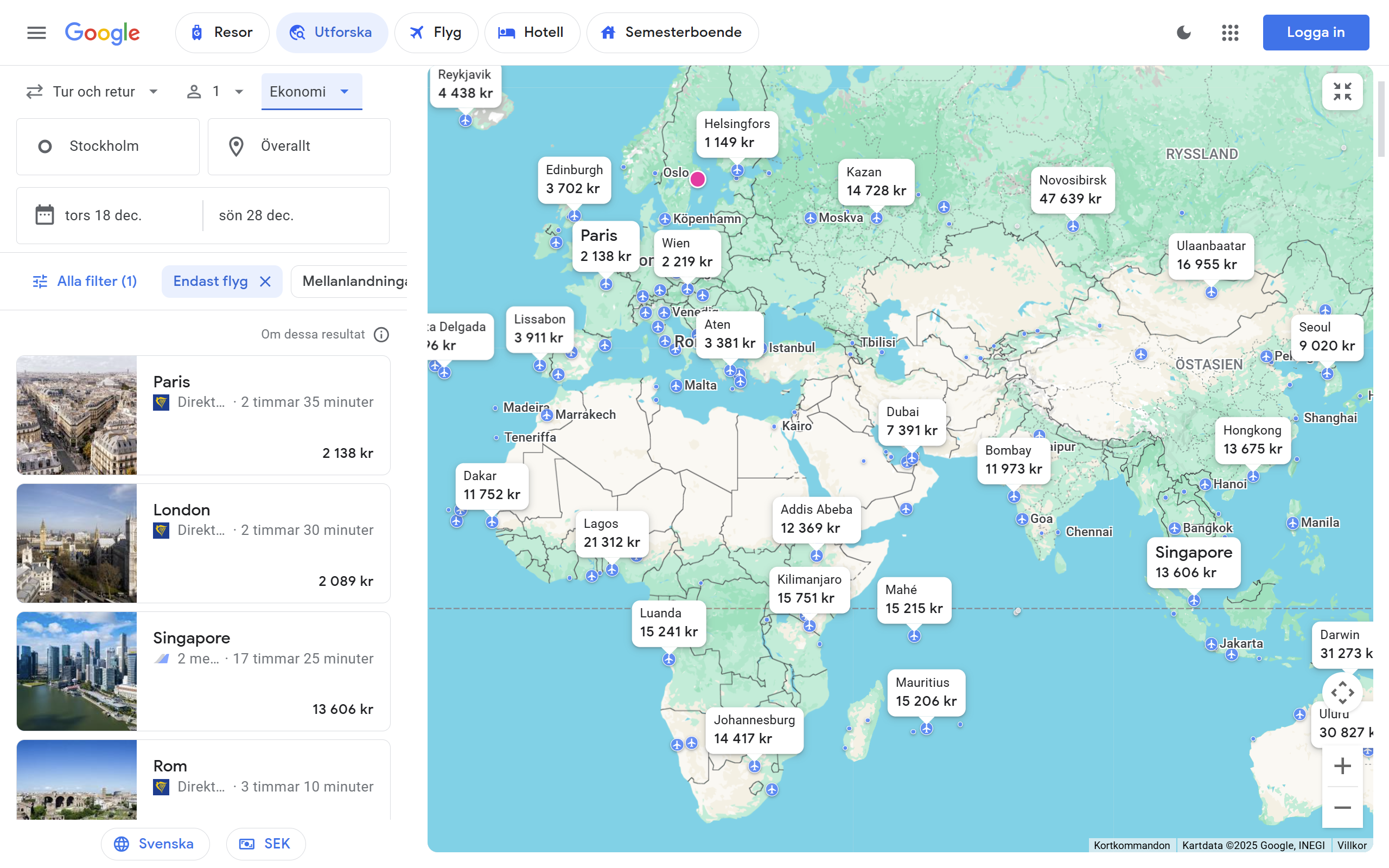Zoom in on the map
This screenshot has width=1389, height=868.
pyautogui.click(x=1342, y=766)
